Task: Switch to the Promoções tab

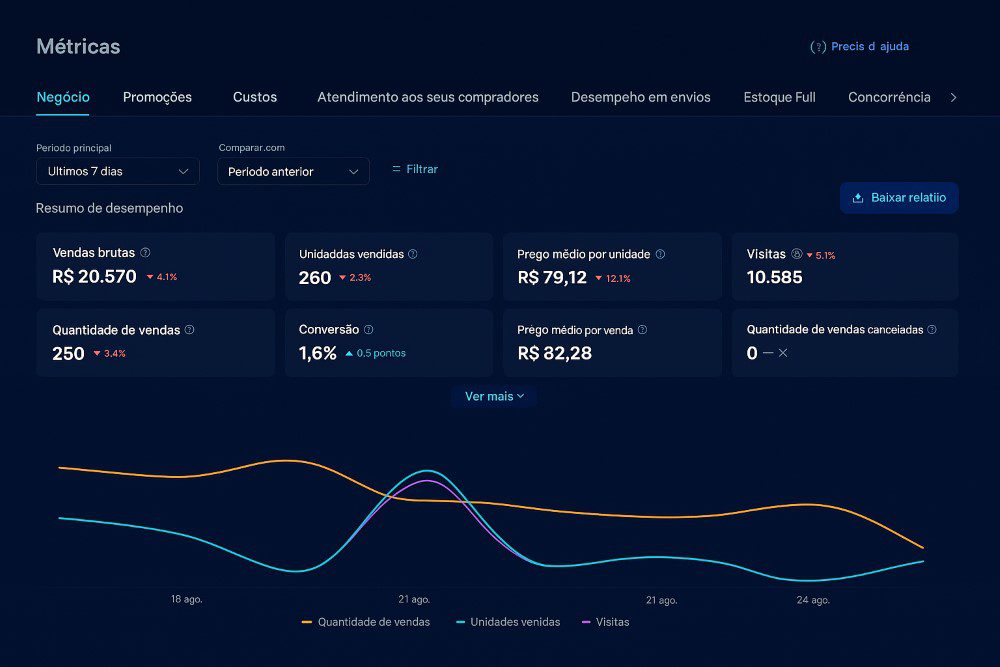Action: [x=157, y=97]
